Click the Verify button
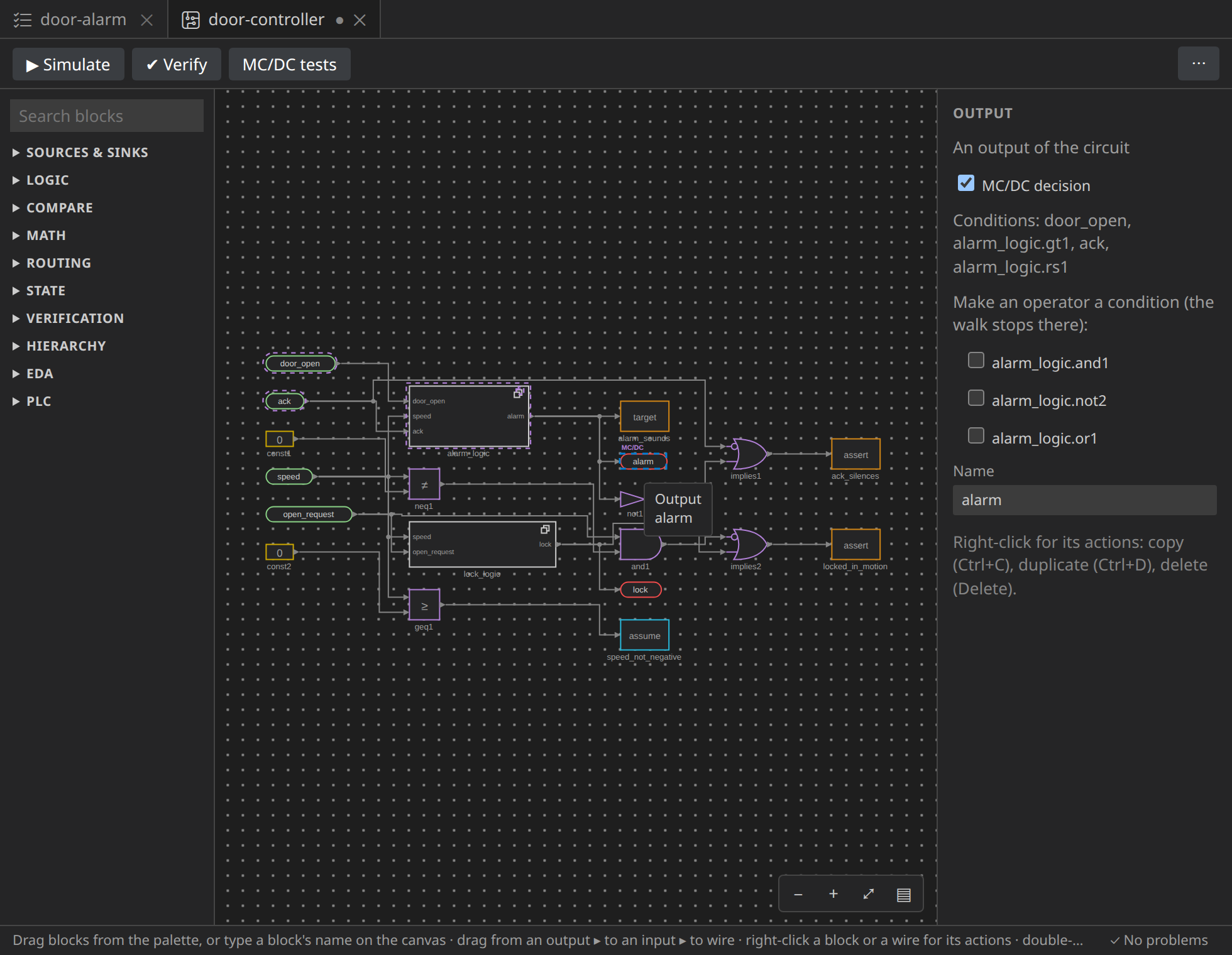1232x955 pixels. (177, 64)
